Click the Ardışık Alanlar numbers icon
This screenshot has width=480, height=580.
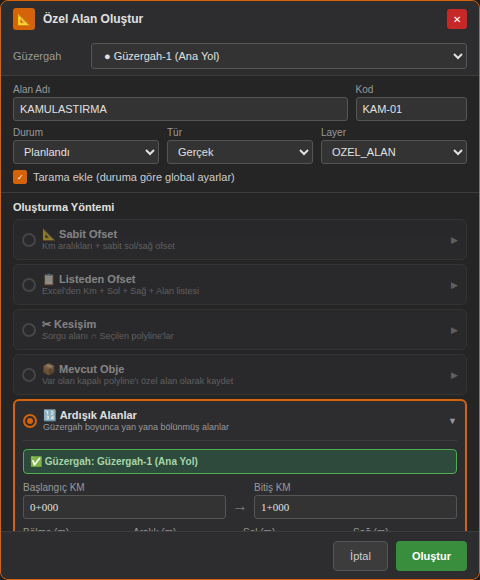coord(50,415)
